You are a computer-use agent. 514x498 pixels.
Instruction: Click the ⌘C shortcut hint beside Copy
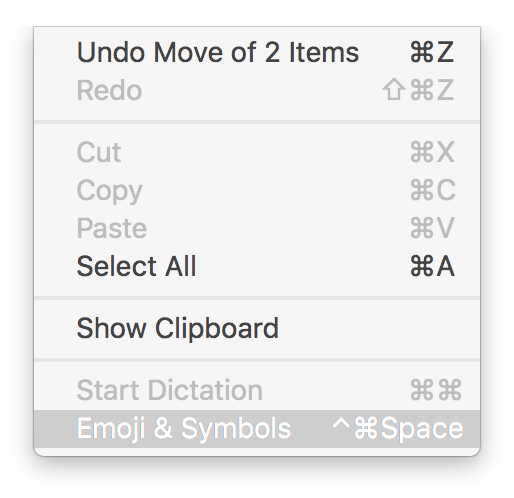click(433, 190)
